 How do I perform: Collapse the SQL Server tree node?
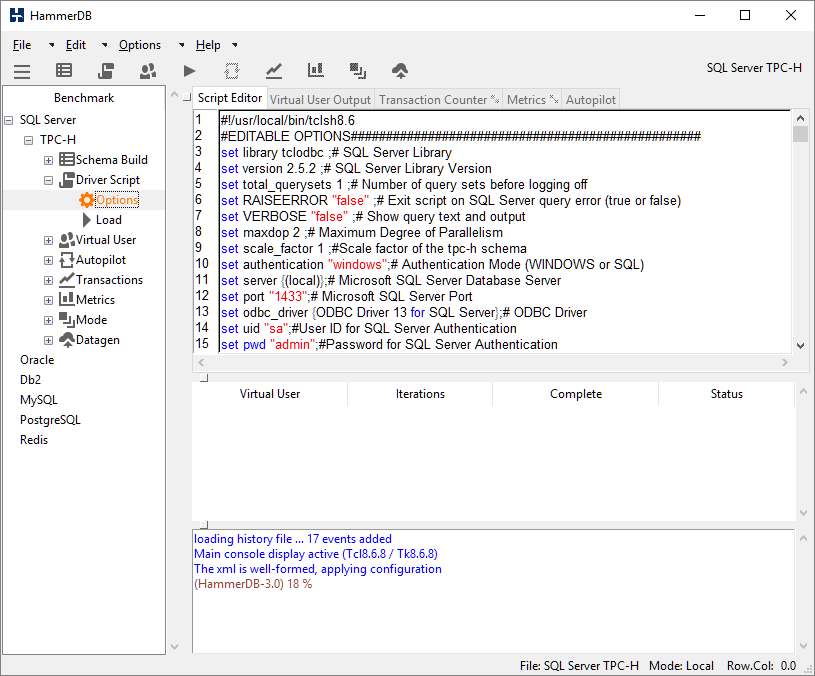9,120
